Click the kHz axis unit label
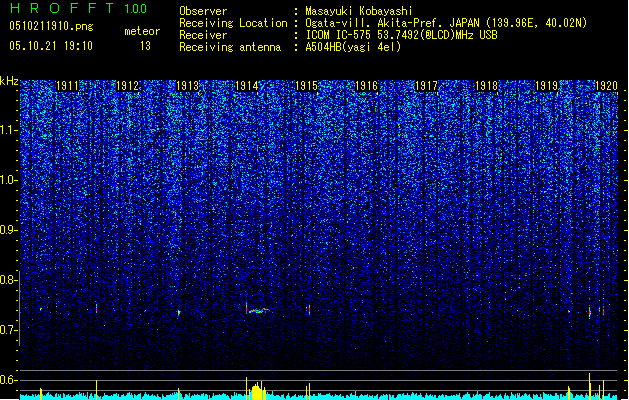 coord(9,81)
